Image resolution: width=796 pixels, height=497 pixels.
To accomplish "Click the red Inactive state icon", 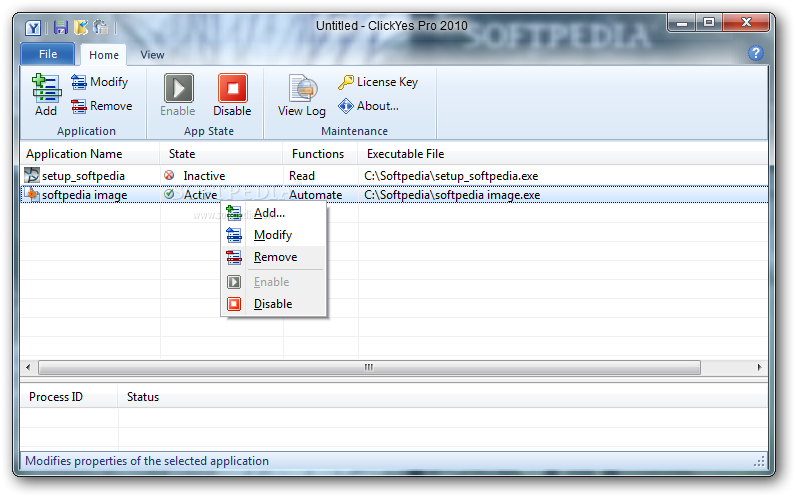I will point(169,175).
